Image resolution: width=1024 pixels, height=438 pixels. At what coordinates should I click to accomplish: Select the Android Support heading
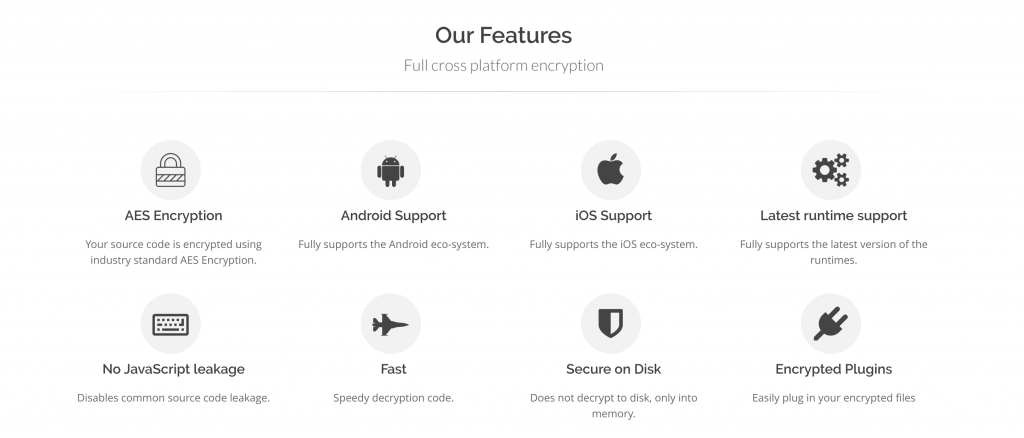coord(394,215)
